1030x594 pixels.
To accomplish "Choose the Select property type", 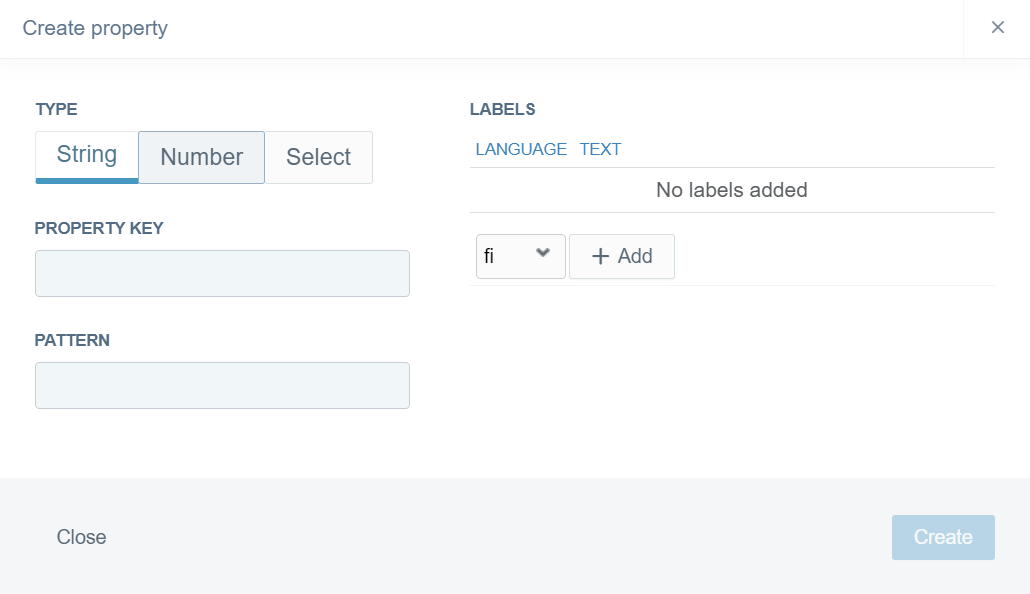I will click(318, 157).
